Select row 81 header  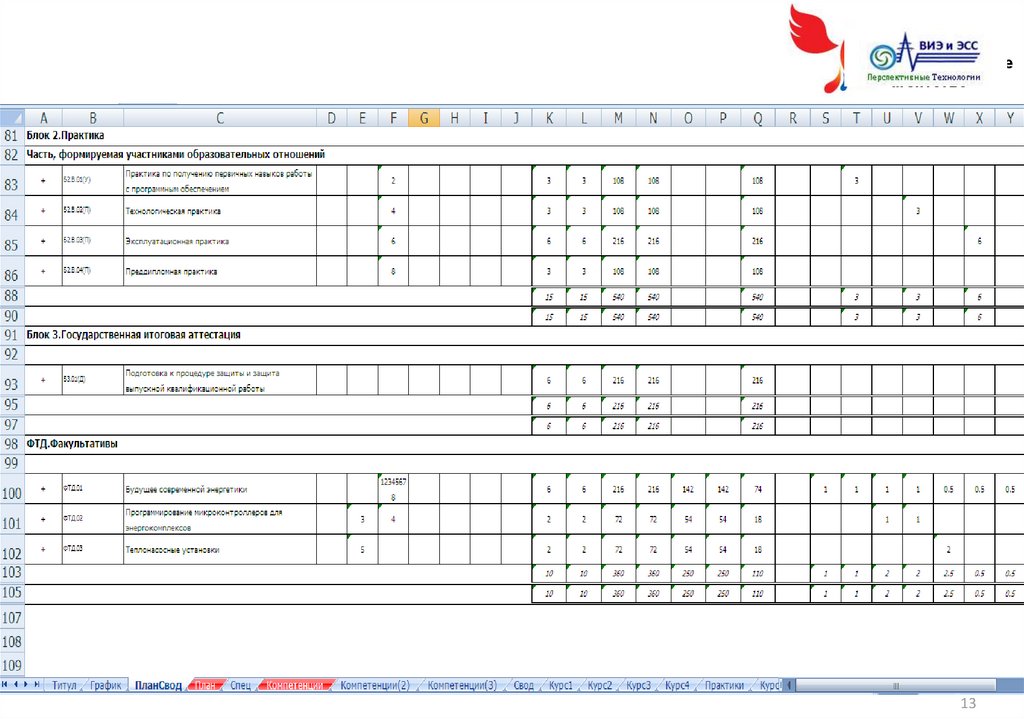(12, 136)
